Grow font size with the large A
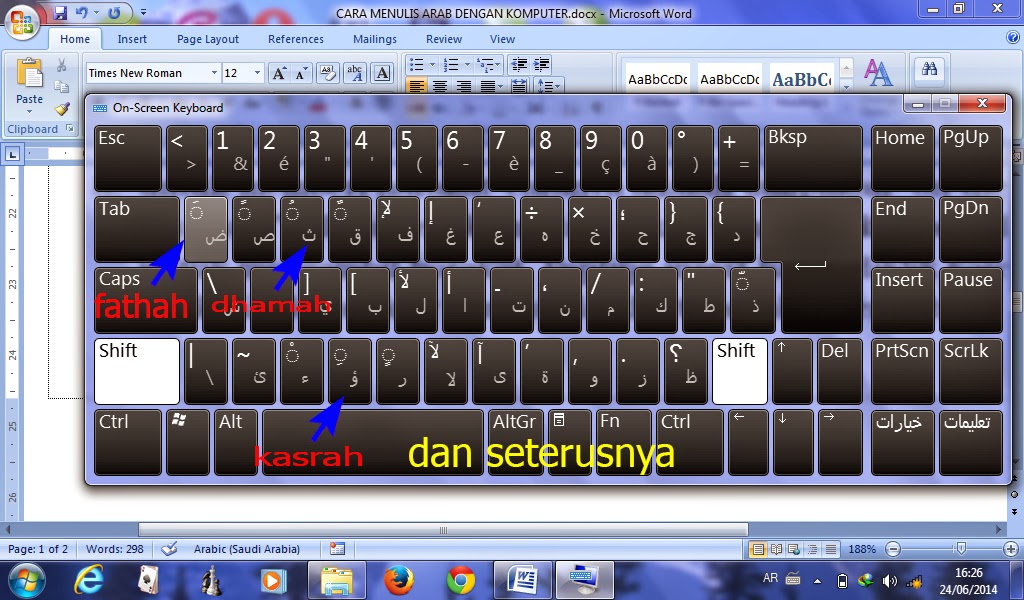The height and width of the screenshot is (600, 1024). [279, 73]
